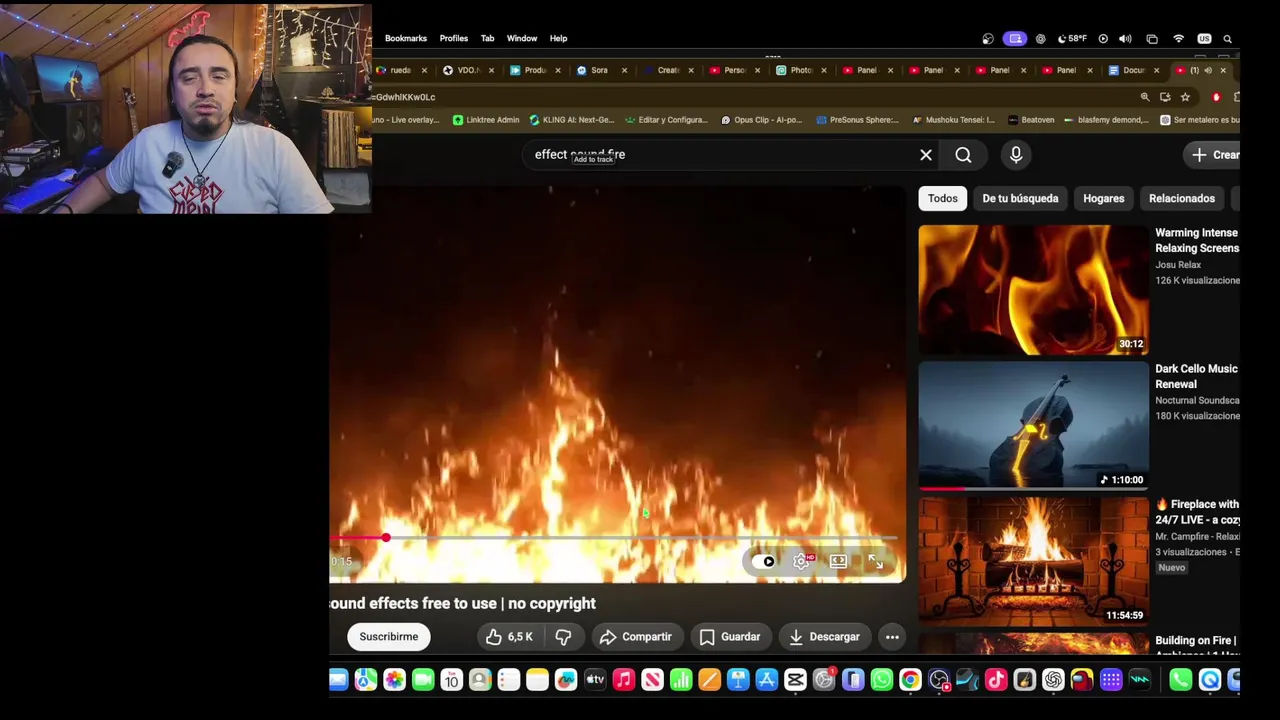Viewport: 1280px width, 720px height.
Task: Enter fullscreen on the video player
Action: pos(875,561)
